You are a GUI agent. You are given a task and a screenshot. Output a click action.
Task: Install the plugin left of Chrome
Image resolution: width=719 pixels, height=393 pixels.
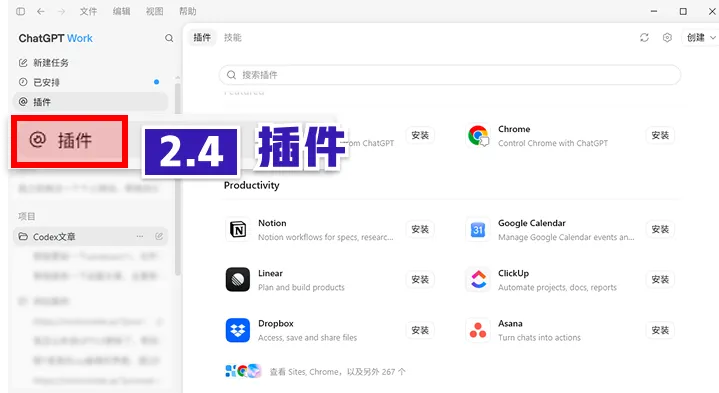point(420,135)
